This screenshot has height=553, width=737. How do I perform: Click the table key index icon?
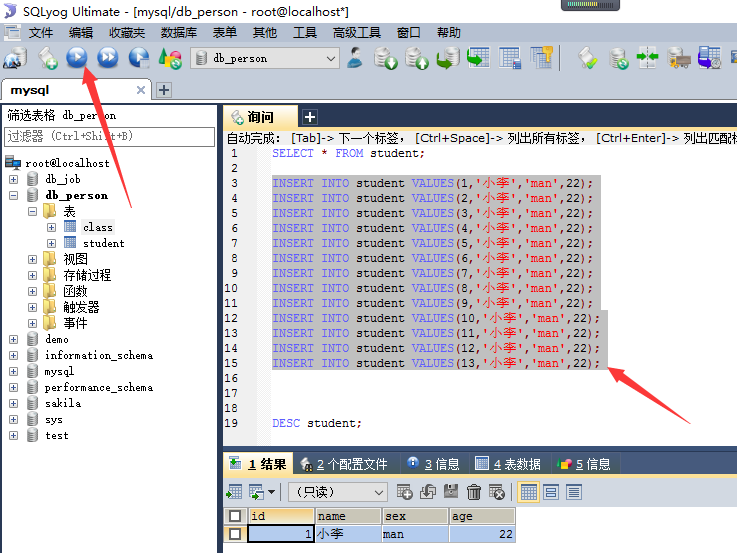[541, 57]
